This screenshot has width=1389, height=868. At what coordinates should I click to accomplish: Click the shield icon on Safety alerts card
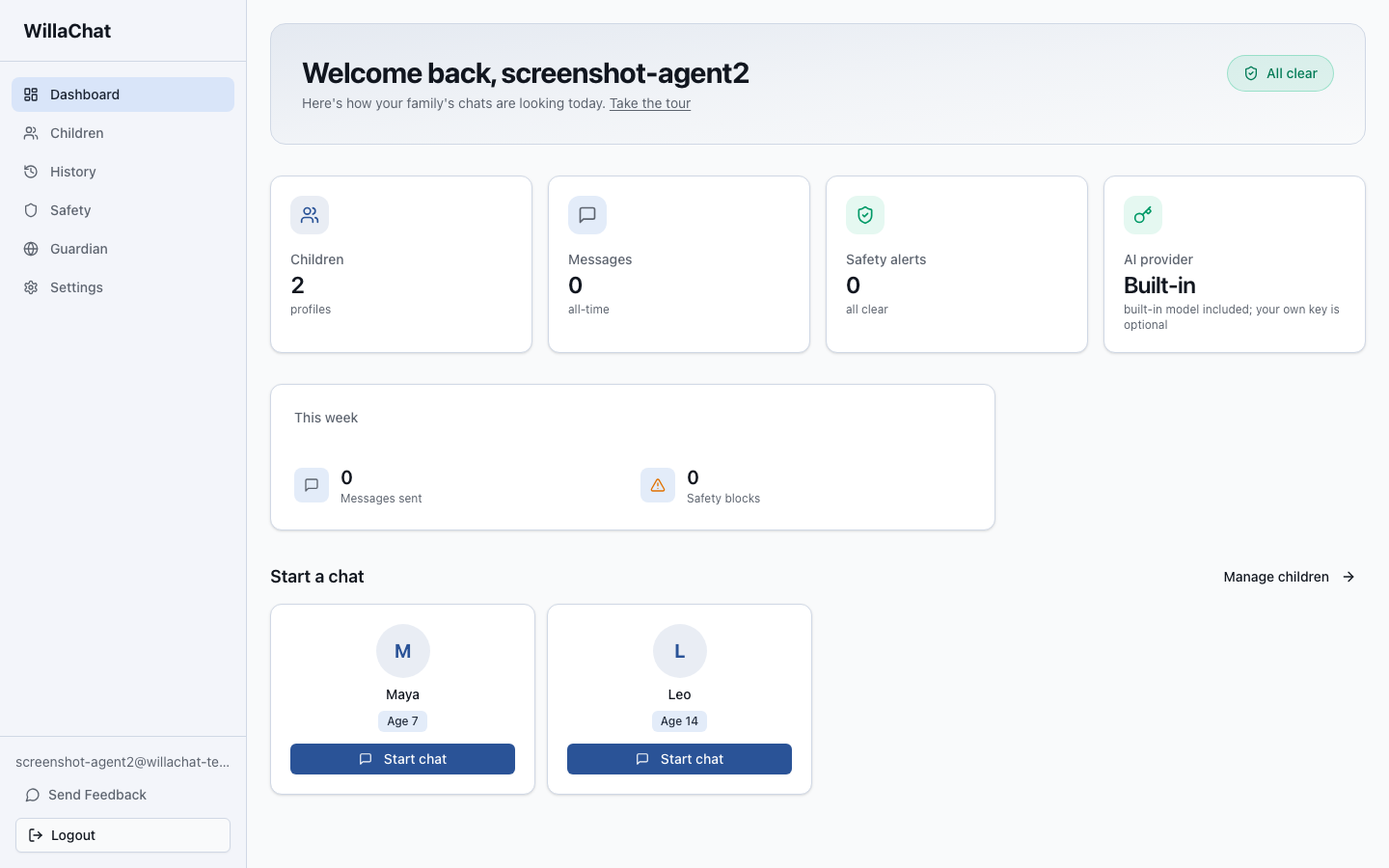[865, 215]
